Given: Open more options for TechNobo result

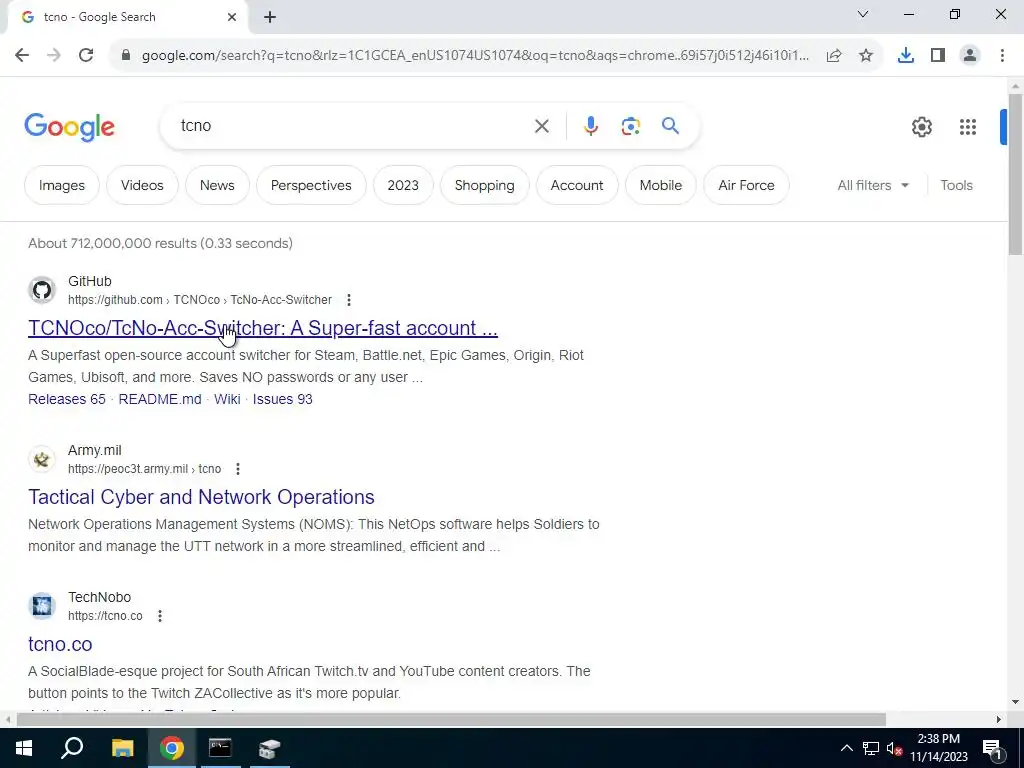Looking at the screenshot, I should (x=159, y=616).
